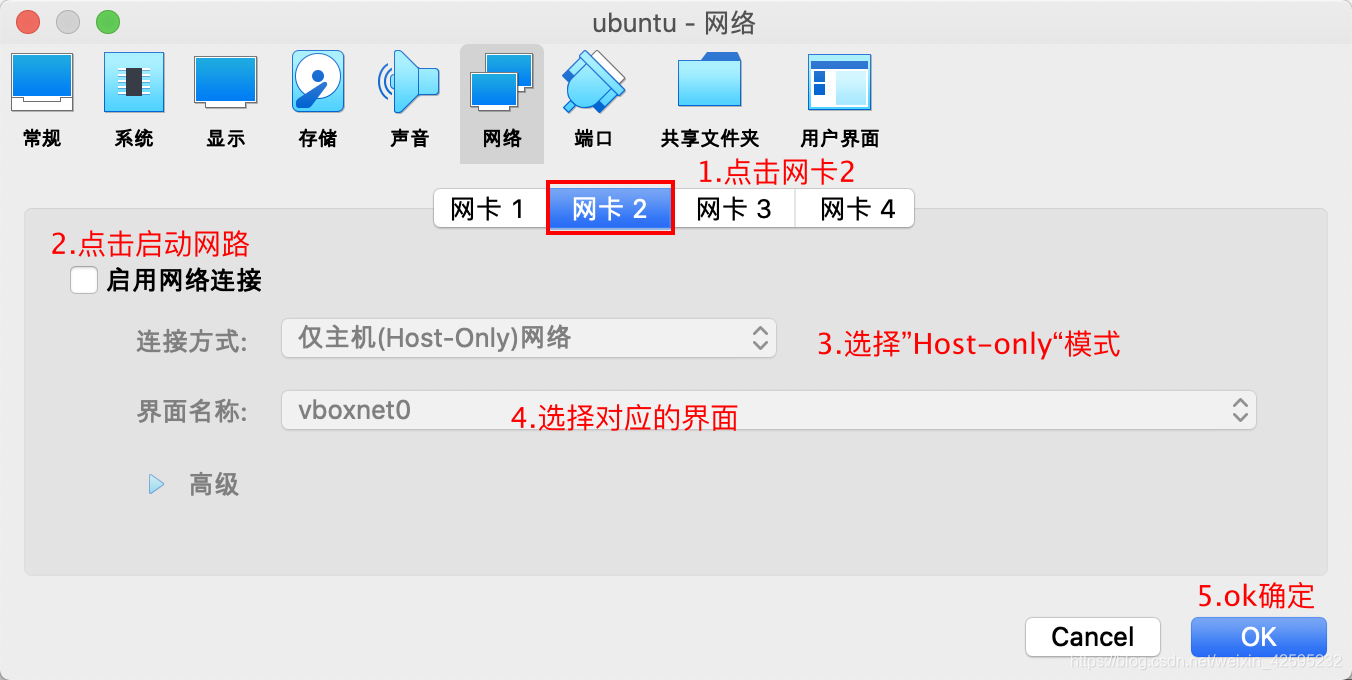Open the 显示 display settings icon
The image size is (1352, 680).
pos(226,83)
